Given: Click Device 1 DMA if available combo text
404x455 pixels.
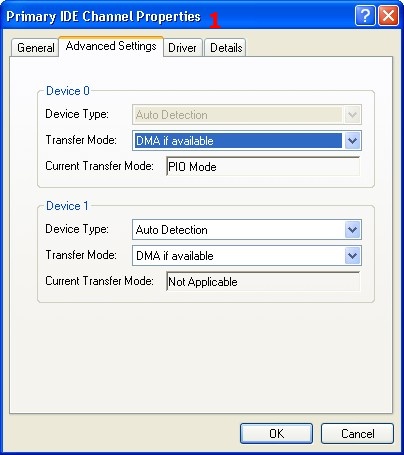Looking at the screenshot, I should click(175, 256).
